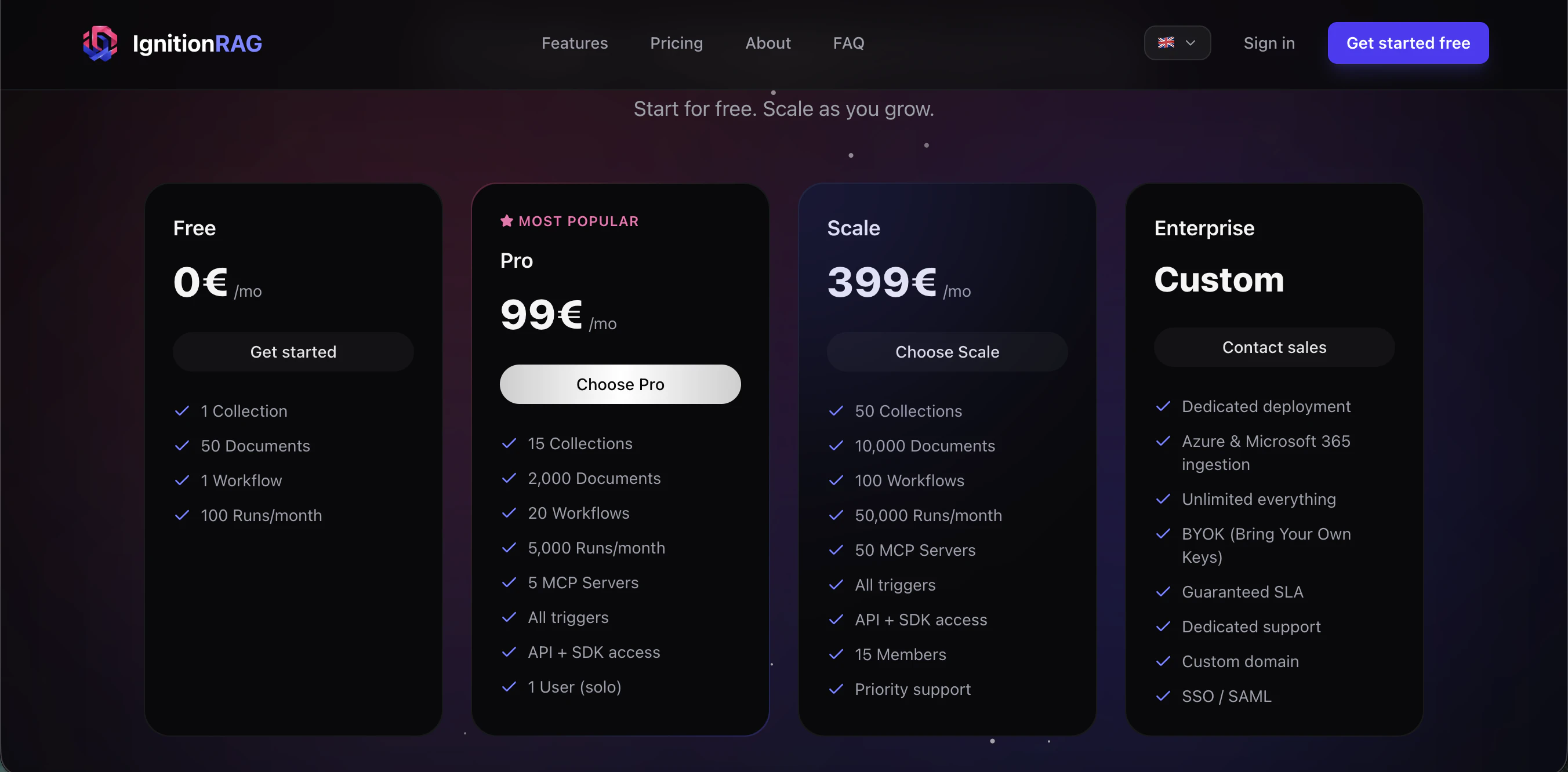Click the checkmark beside 5 MCP Servers
1568x772 pixels.
pyautogui.click(x=510, y=583)
